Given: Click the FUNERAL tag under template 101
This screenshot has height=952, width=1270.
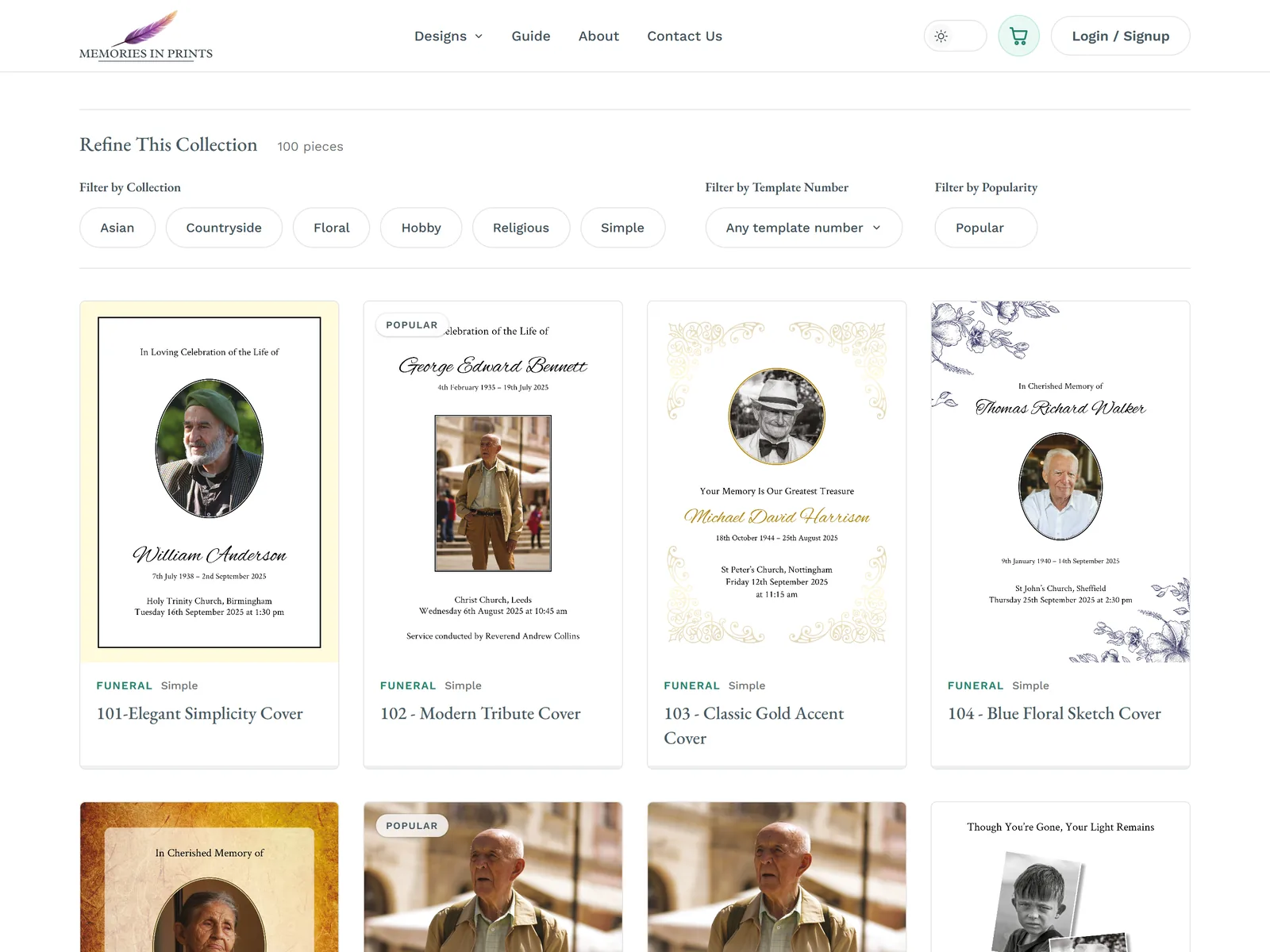Looking at the screenshot, I should coord(125,685).
